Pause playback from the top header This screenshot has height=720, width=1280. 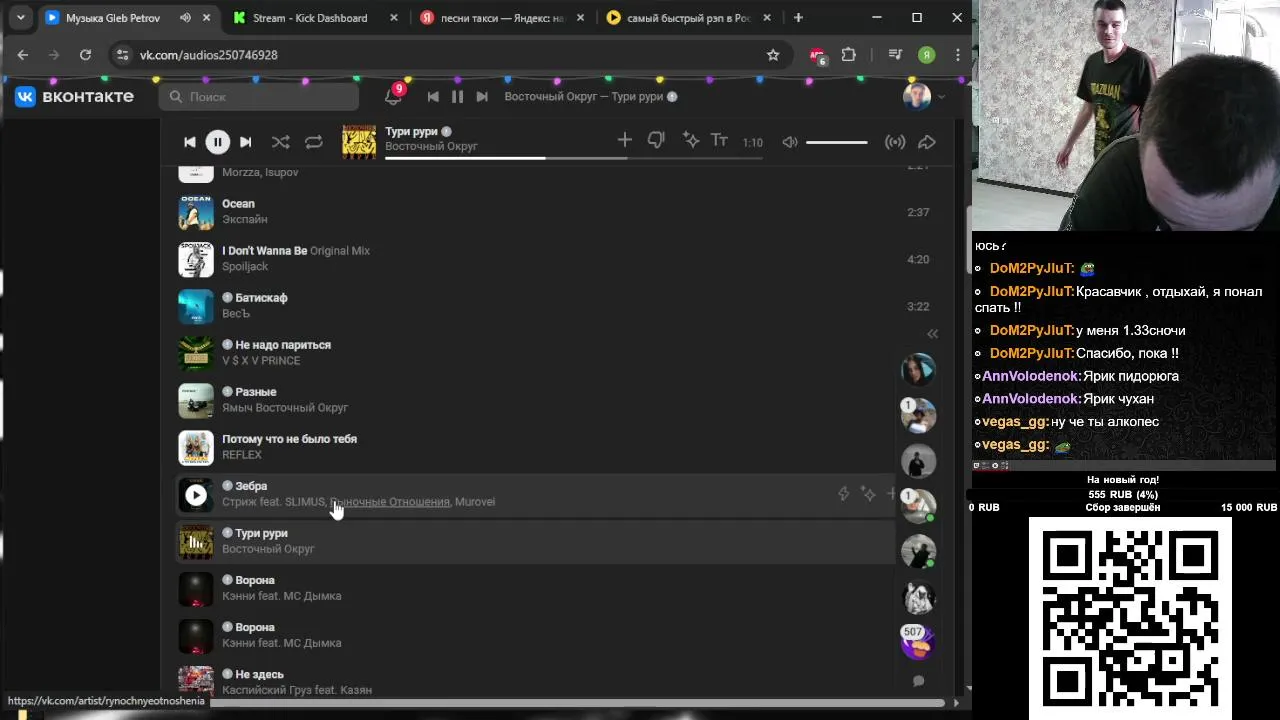coord(457,96)
